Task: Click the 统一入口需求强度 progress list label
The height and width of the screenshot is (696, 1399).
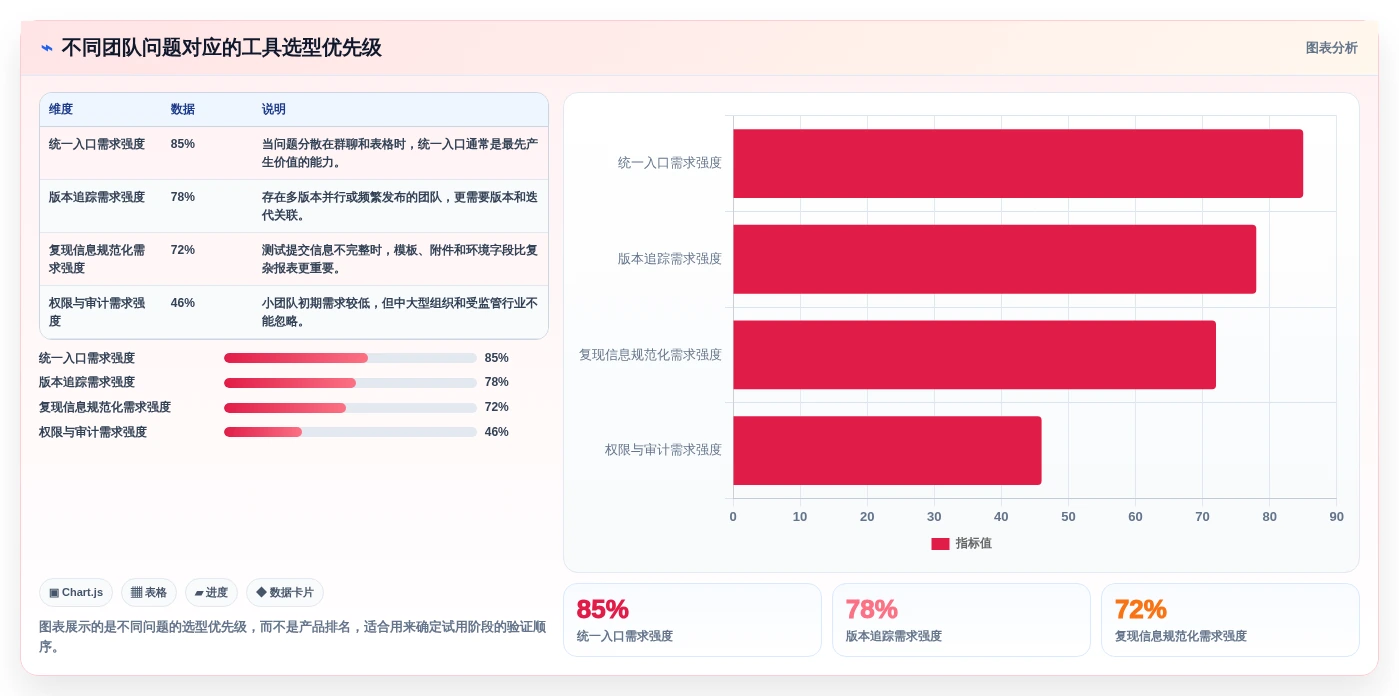Action: (87, 358)
